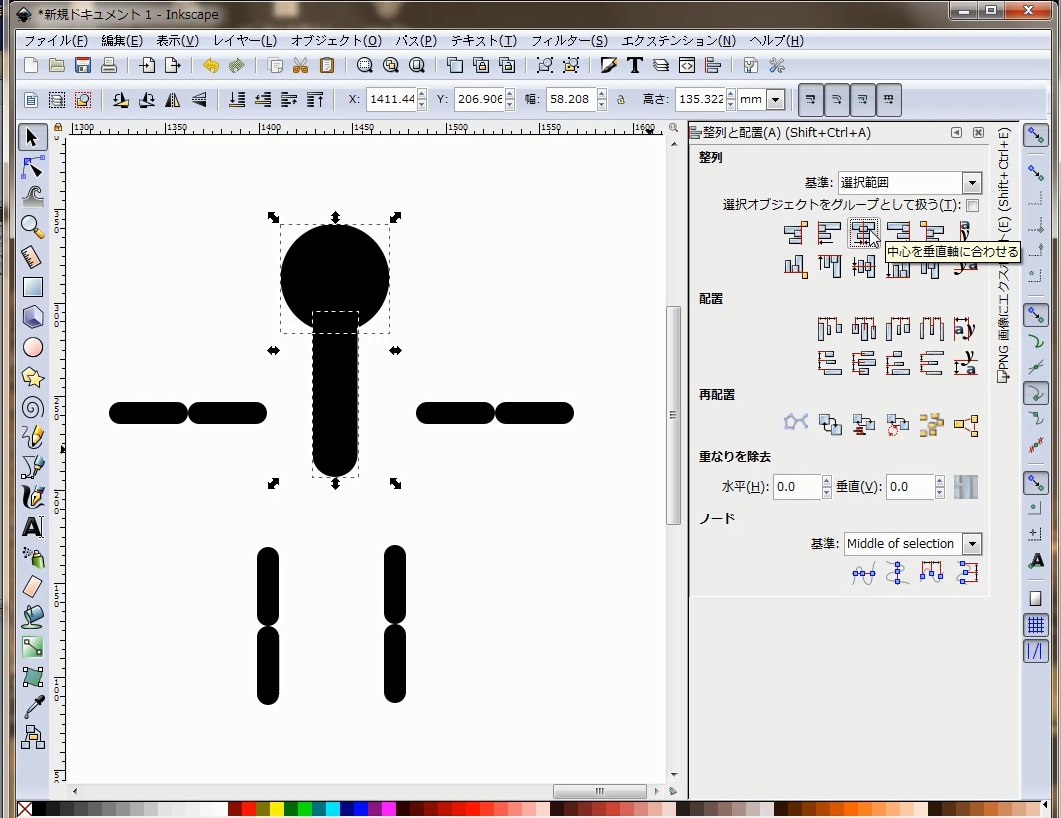Viewport: 1061px width, 818px height.
Task: Click the X coordinate input field
Action: [390, 100]
